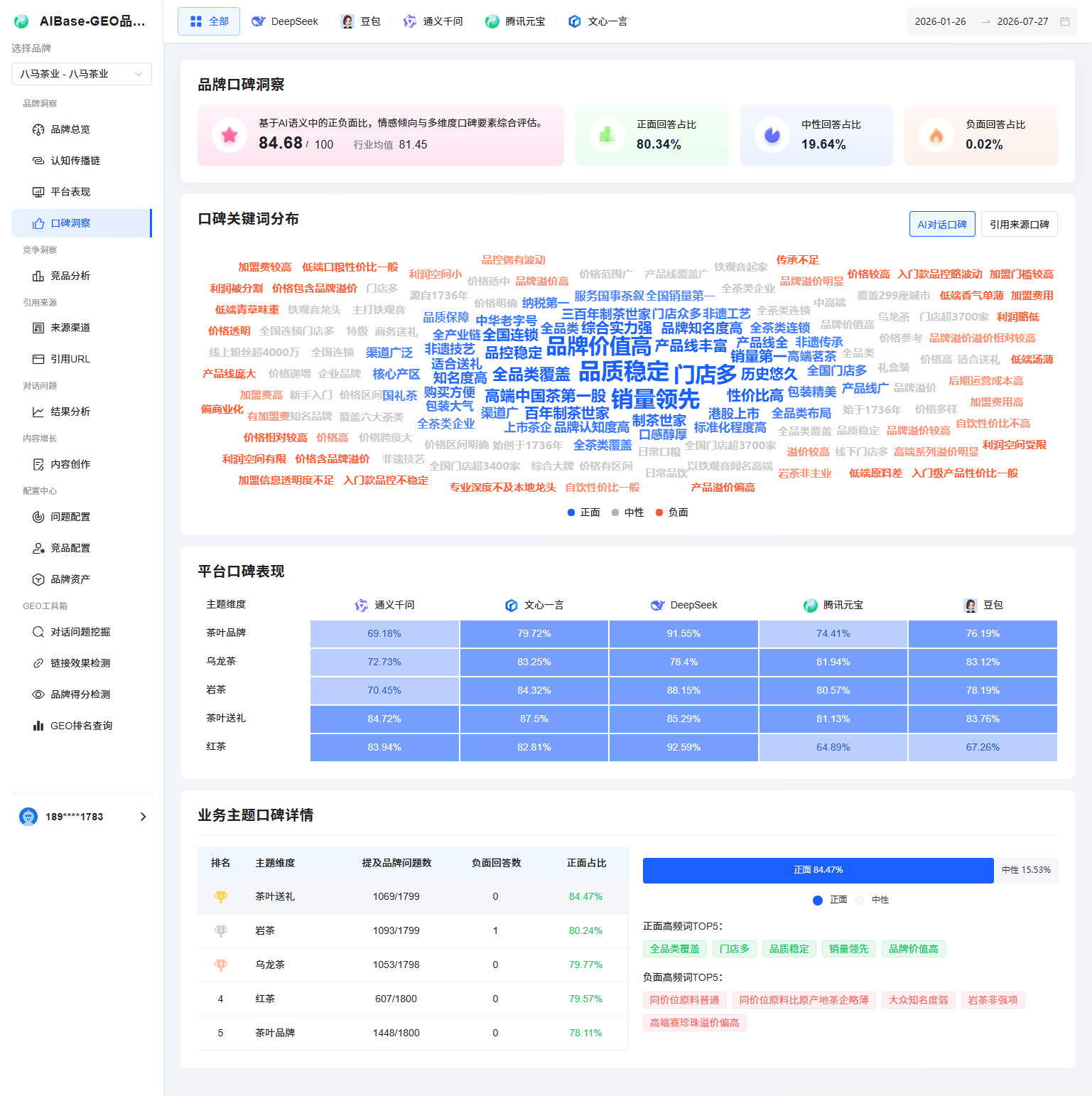This screenshot has width=1092, height=1096.
Task: Click the 岩茶非强项 red tag
Action: click(x=993, y=1000)
